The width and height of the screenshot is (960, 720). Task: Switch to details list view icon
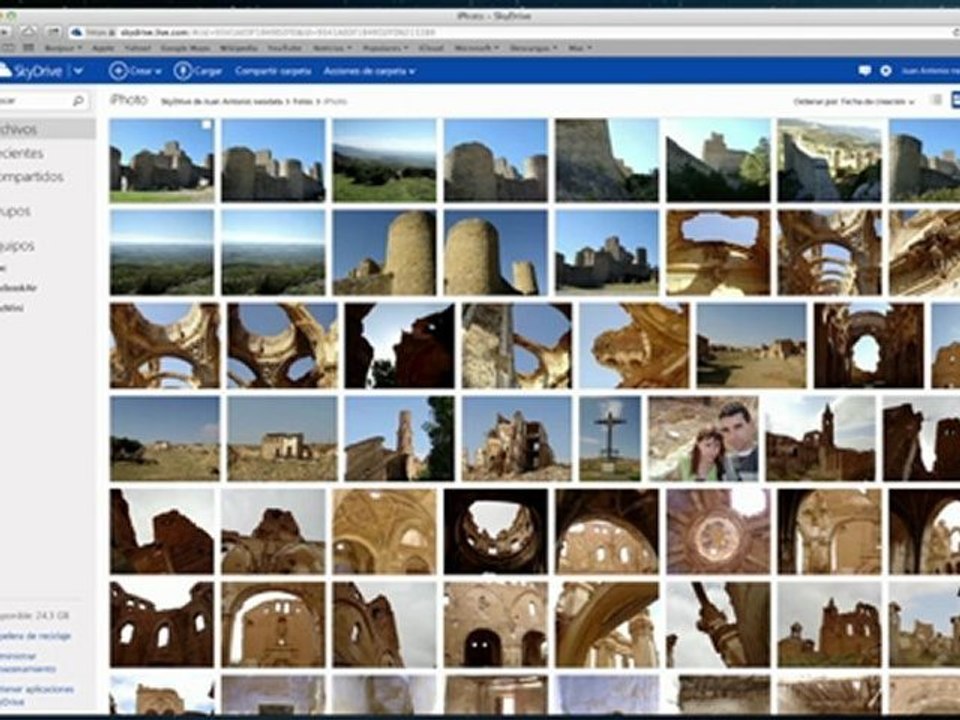(x=936, y=100)
